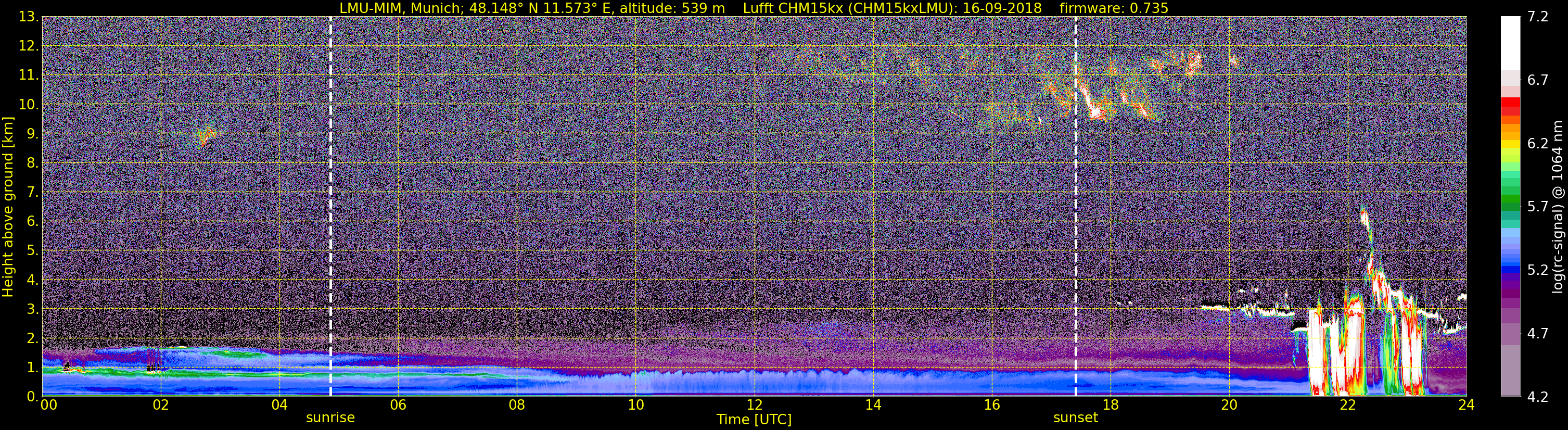Screen dimensions: 1568x430
Task: Click the 'Time [UTC]' axis title
Action: tap(754, 420)
